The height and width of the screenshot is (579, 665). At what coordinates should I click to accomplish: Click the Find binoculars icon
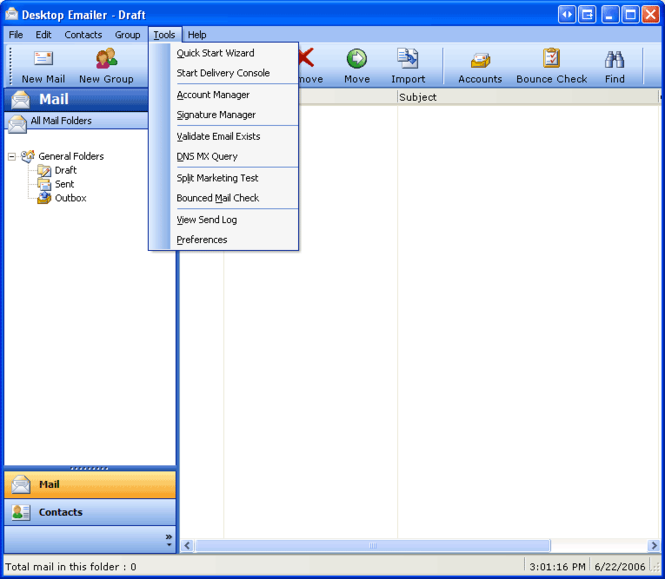click(x=614, y=59)
